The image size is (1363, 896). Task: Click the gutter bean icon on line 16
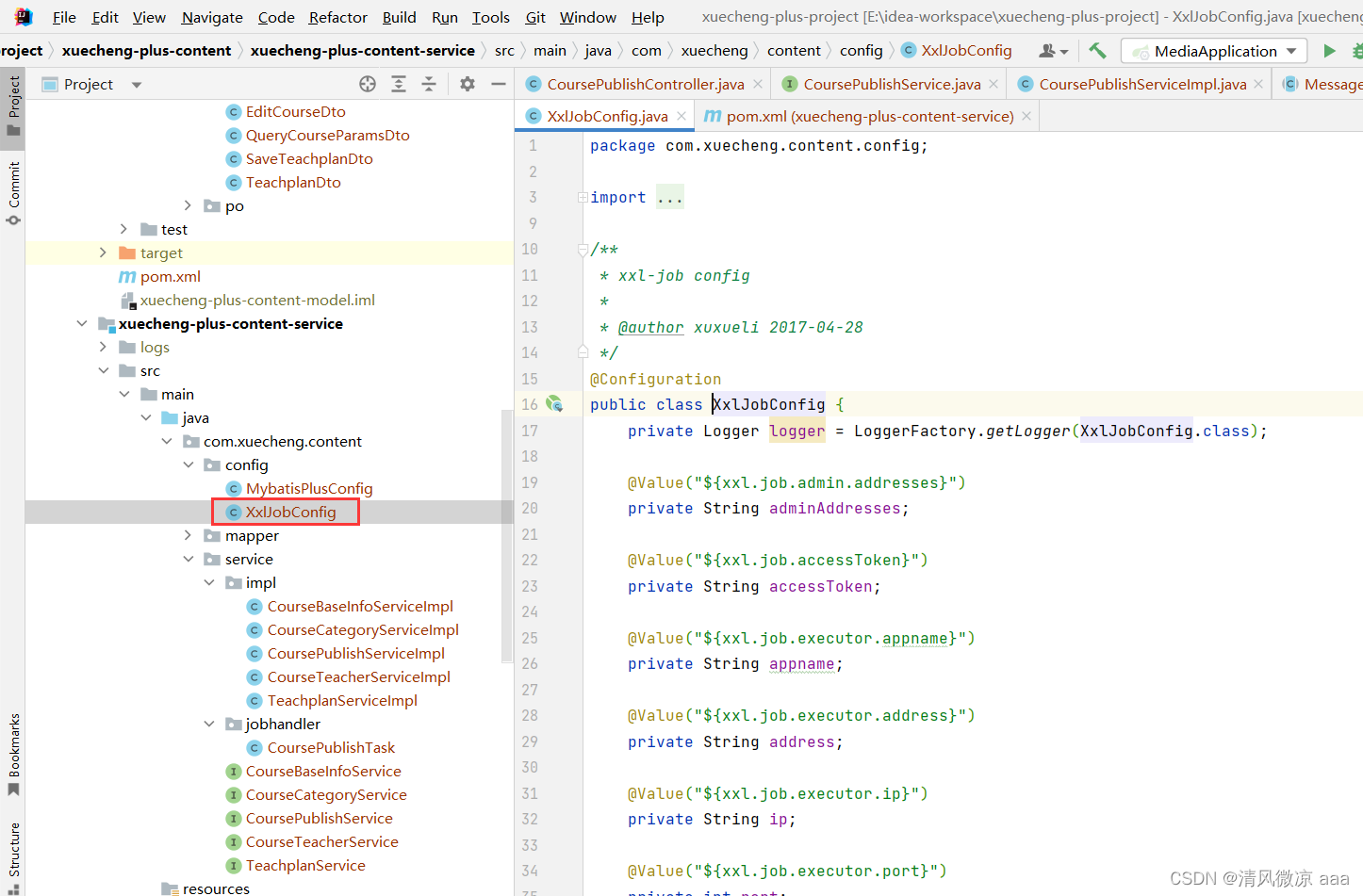click(554, 403)
